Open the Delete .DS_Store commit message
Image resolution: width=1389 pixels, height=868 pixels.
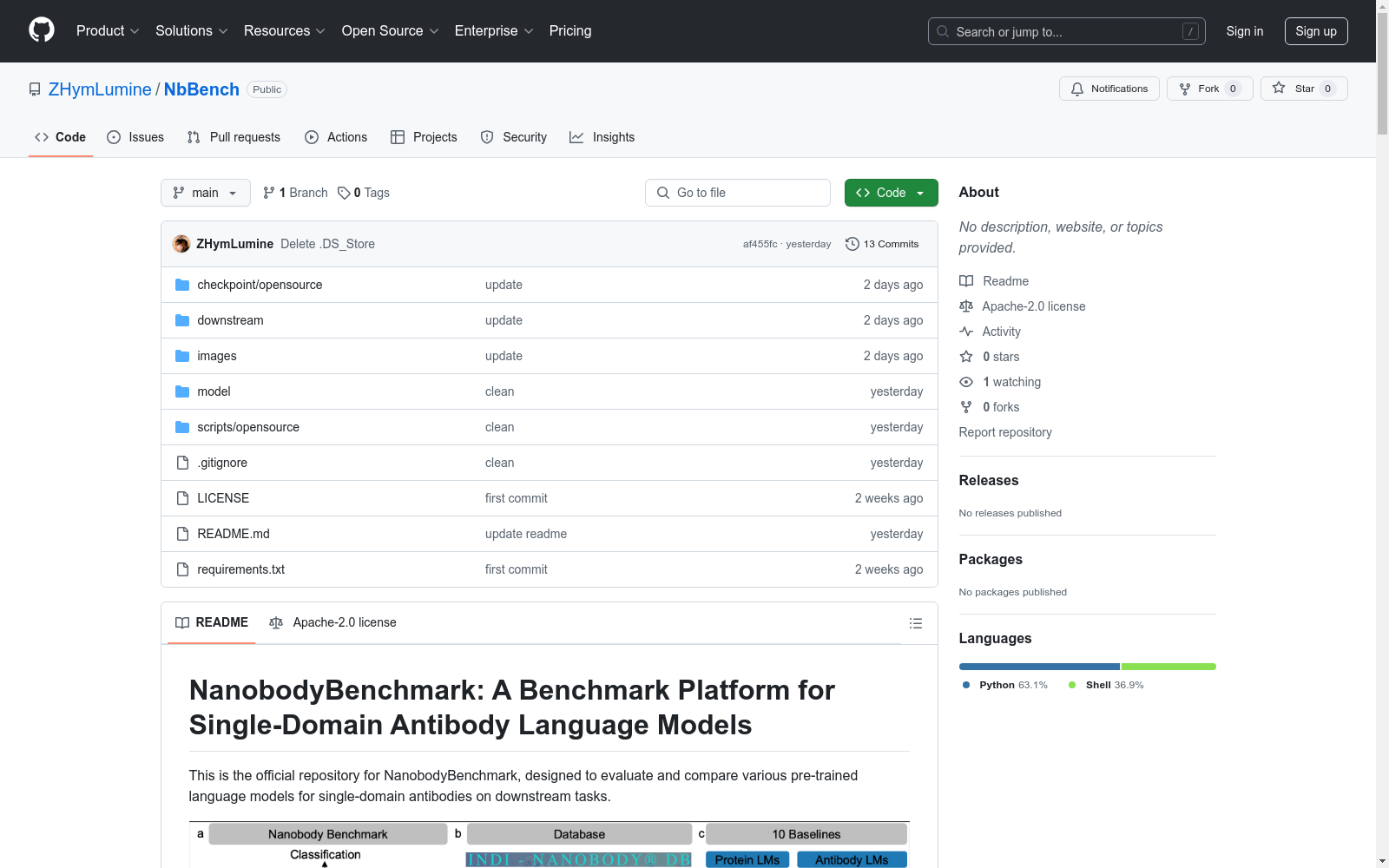tap(328, 244)
